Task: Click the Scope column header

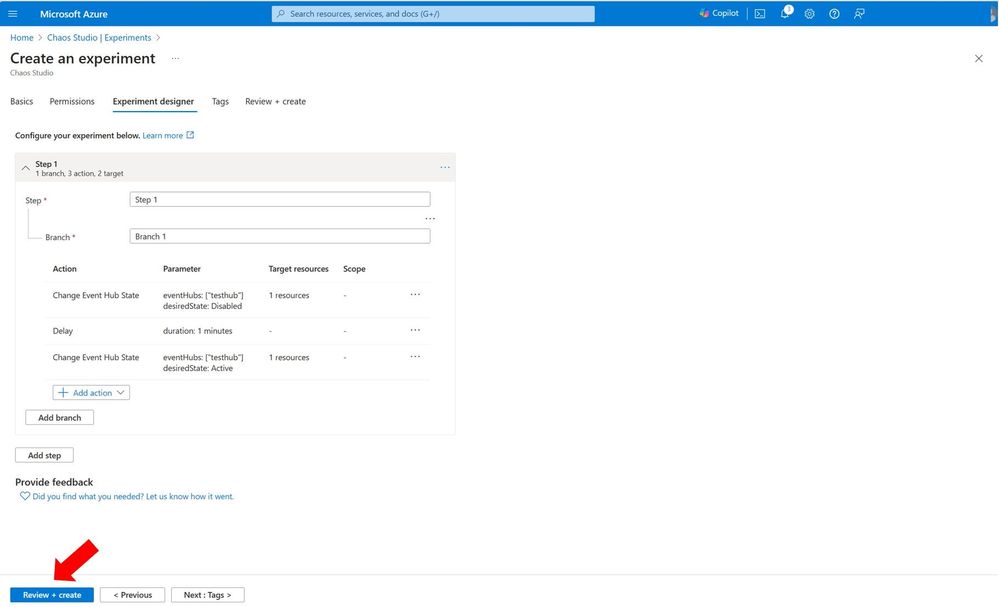Action: point(354,269)
